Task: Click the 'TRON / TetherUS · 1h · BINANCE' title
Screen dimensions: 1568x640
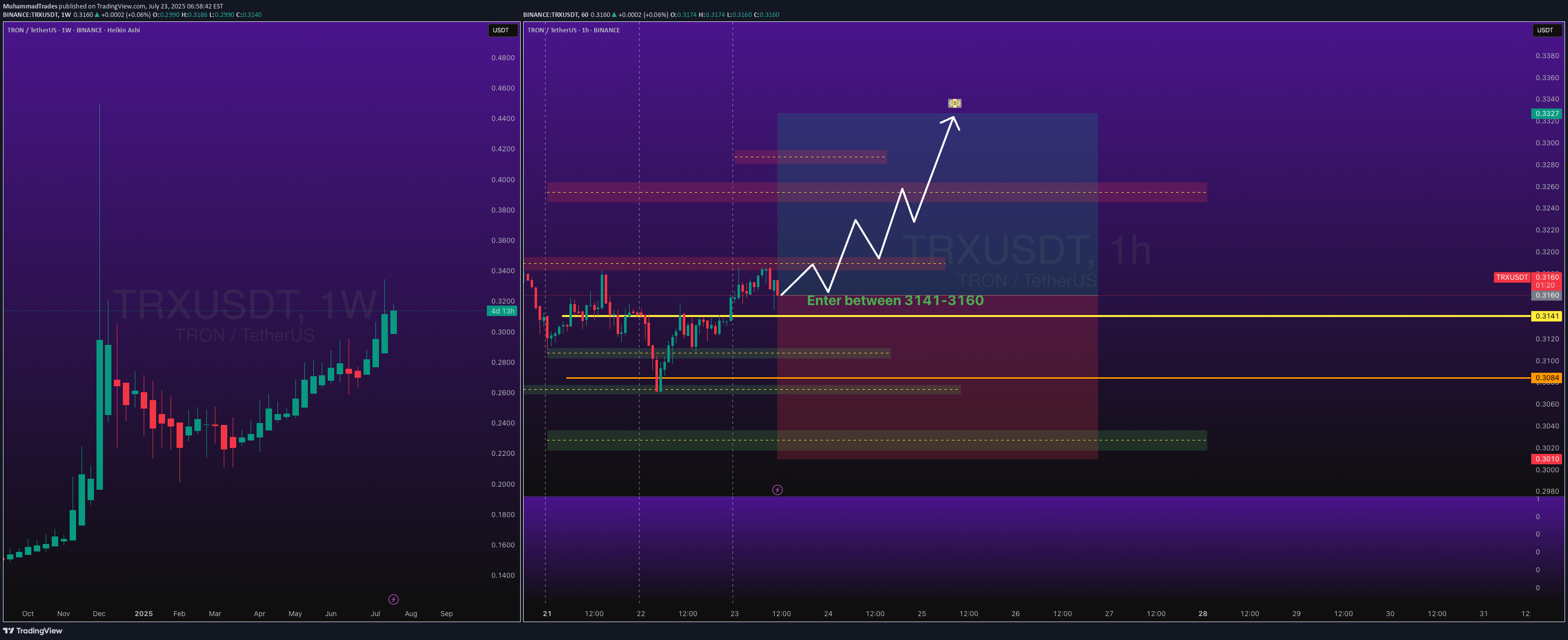Action: [x=573, y=30]
